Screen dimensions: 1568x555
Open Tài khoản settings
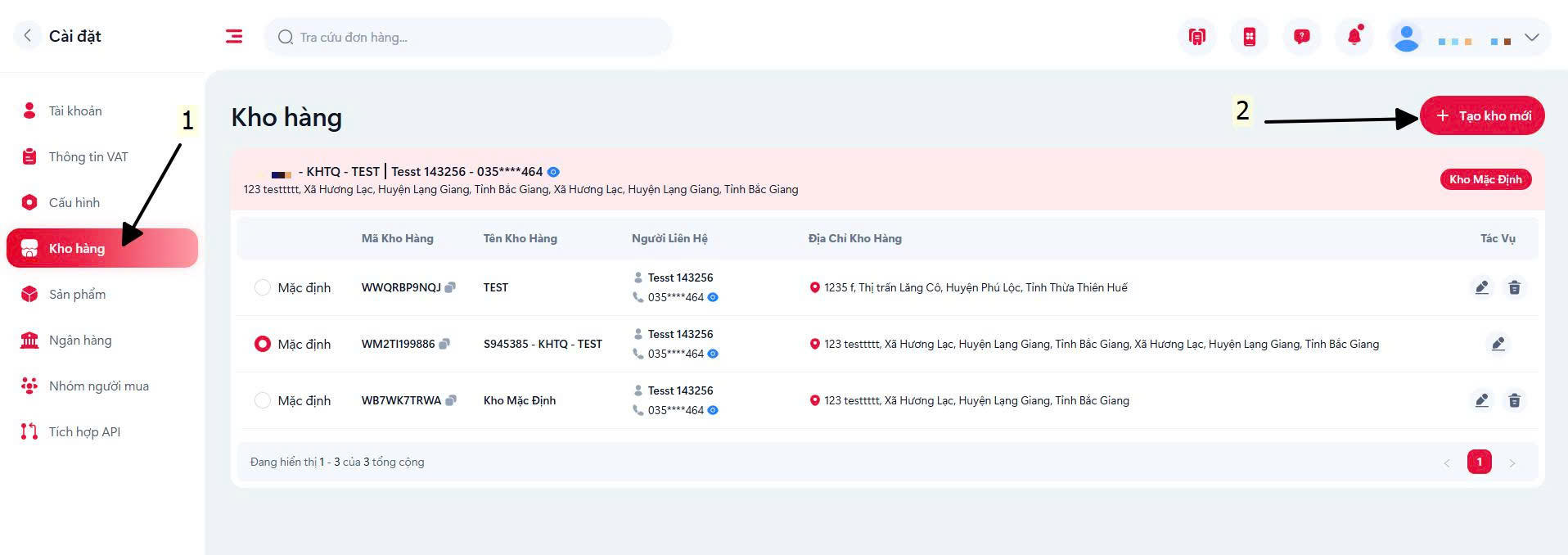(102, 111)
